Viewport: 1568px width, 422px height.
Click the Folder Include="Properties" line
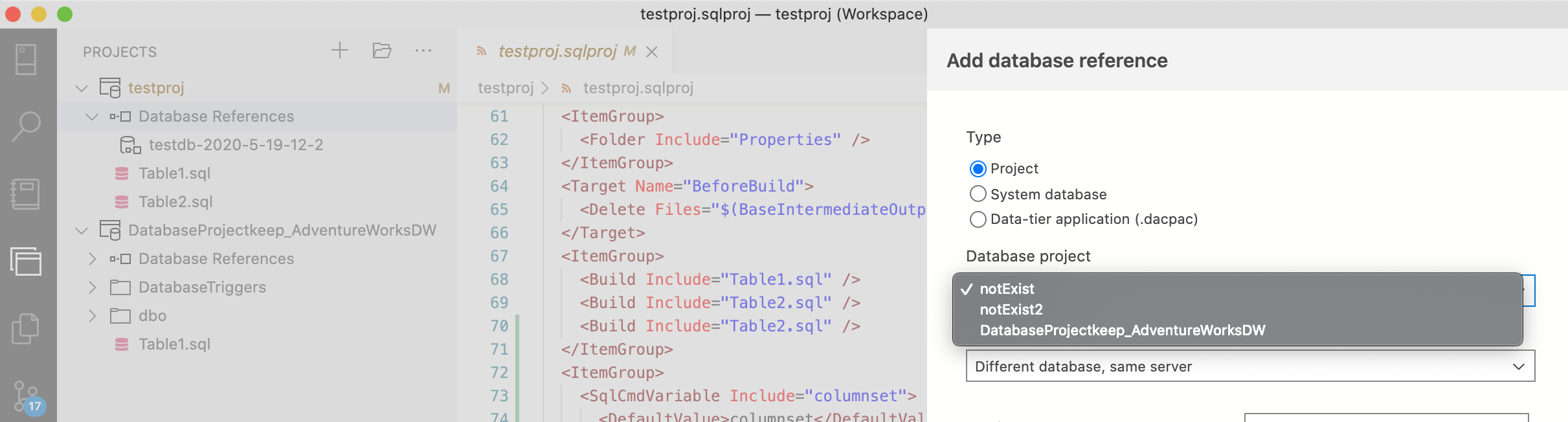[724, 140]
